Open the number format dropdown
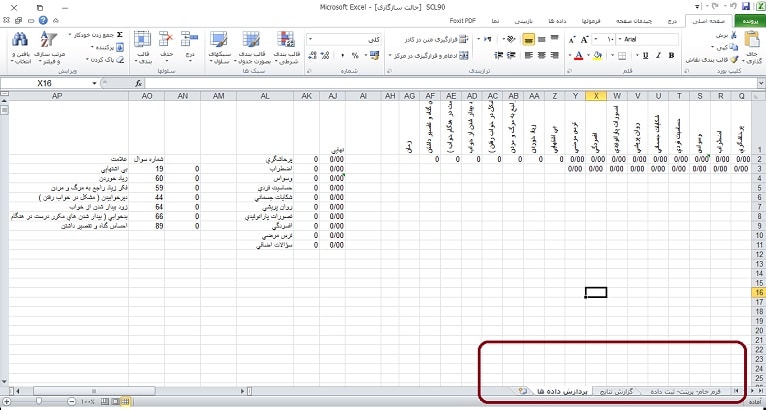 pos(312,39)
